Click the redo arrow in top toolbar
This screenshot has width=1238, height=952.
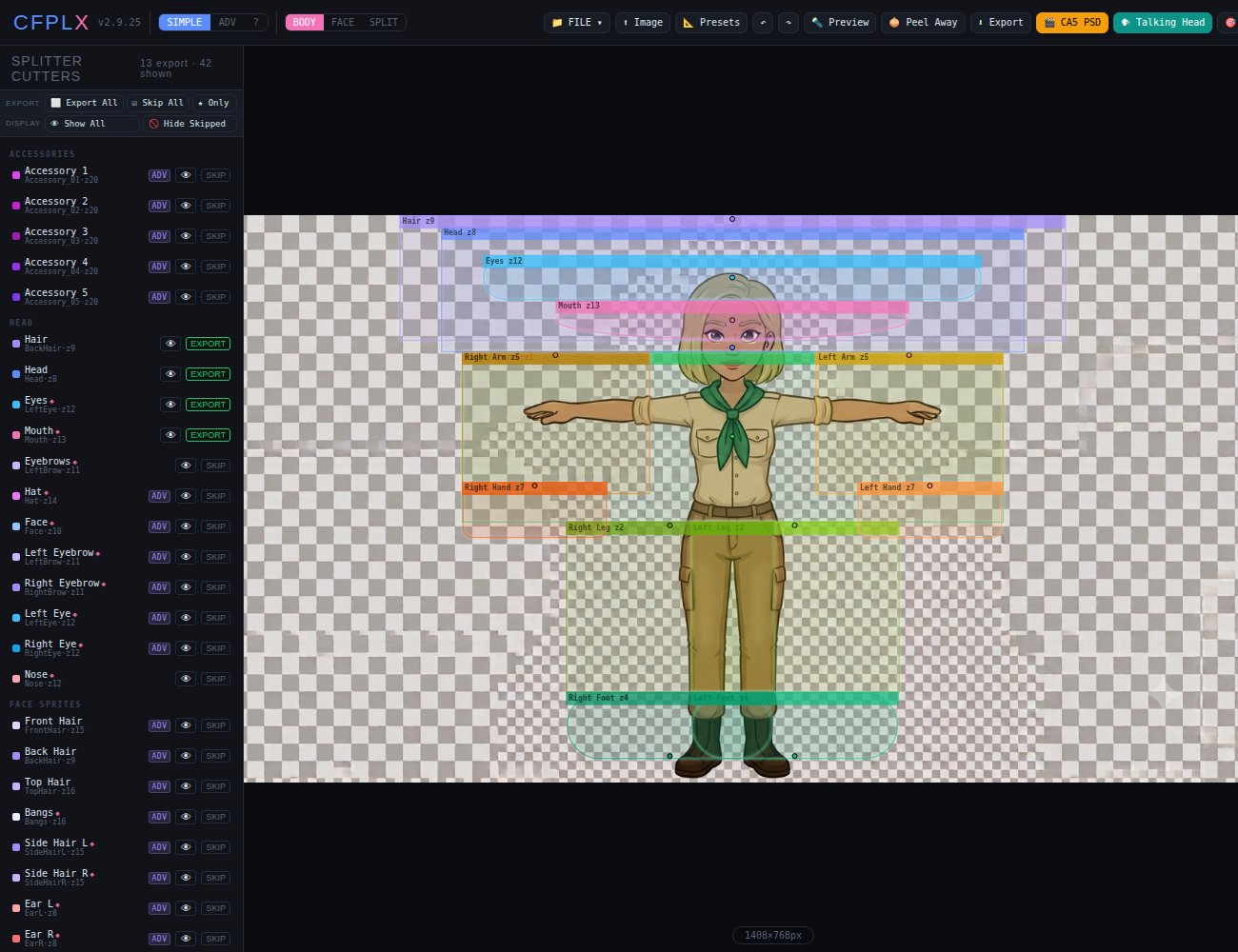[788, 22]
